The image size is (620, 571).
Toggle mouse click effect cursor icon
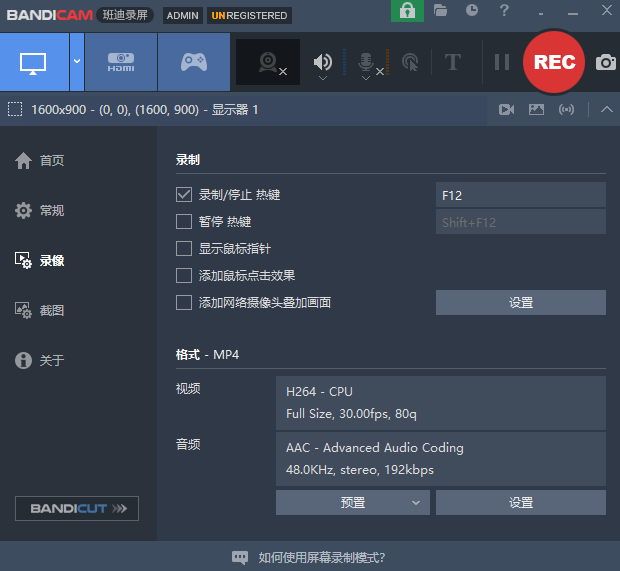pyautogui.click(x=410, y=62)
